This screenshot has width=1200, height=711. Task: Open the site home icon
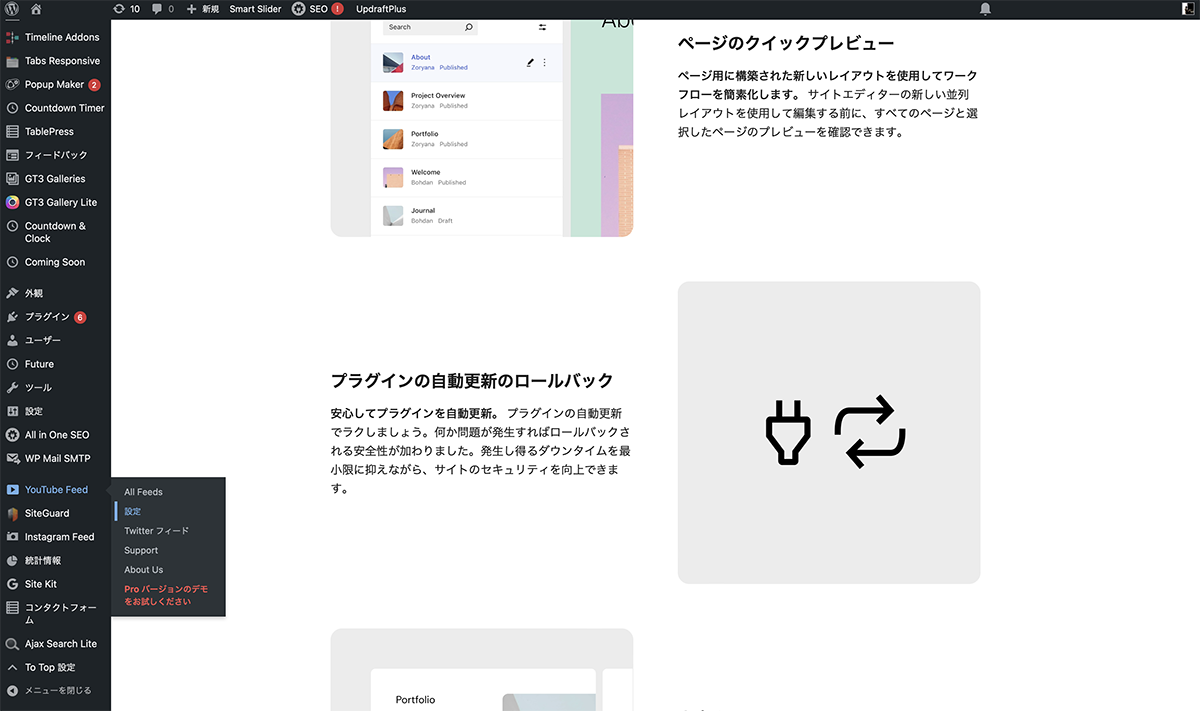coord(36,9)
